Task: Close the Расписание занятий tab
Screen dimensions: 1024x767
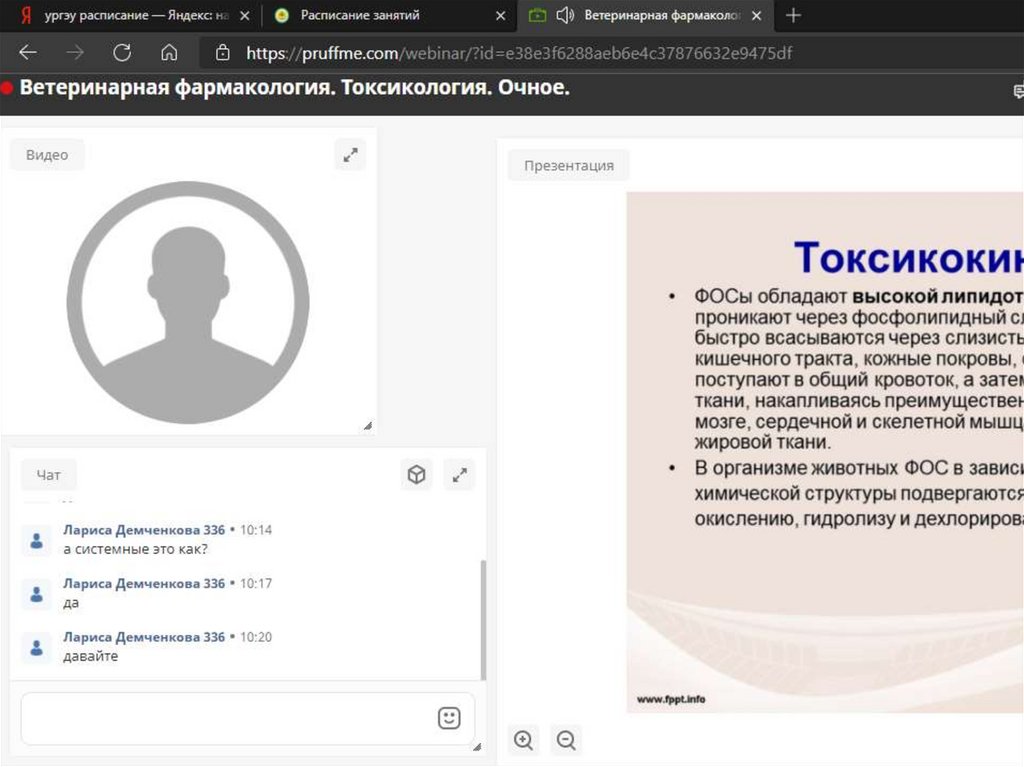Action: click(500, 16)
